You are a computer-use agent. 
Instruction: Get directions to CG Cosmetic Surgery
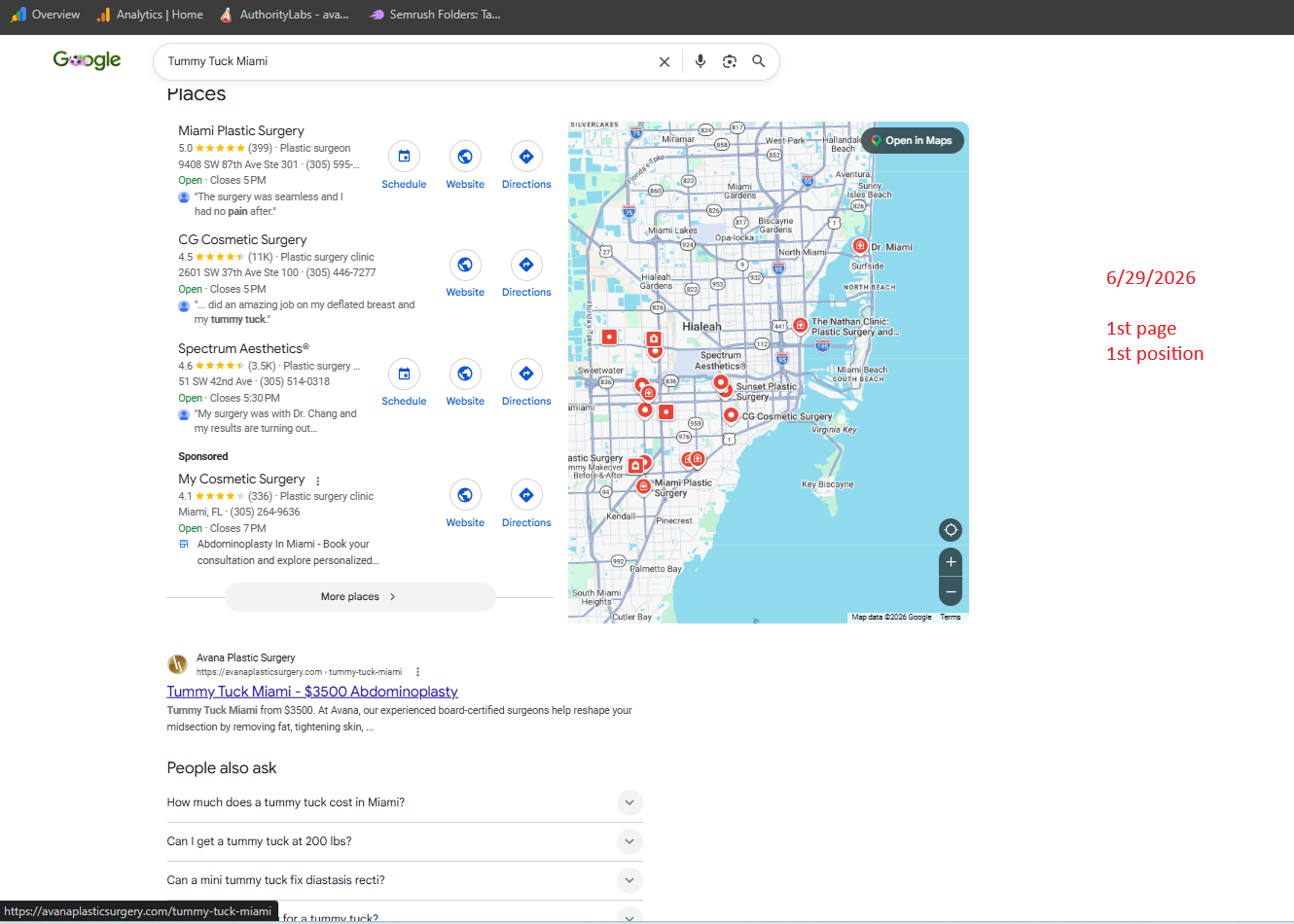(526, 274)
